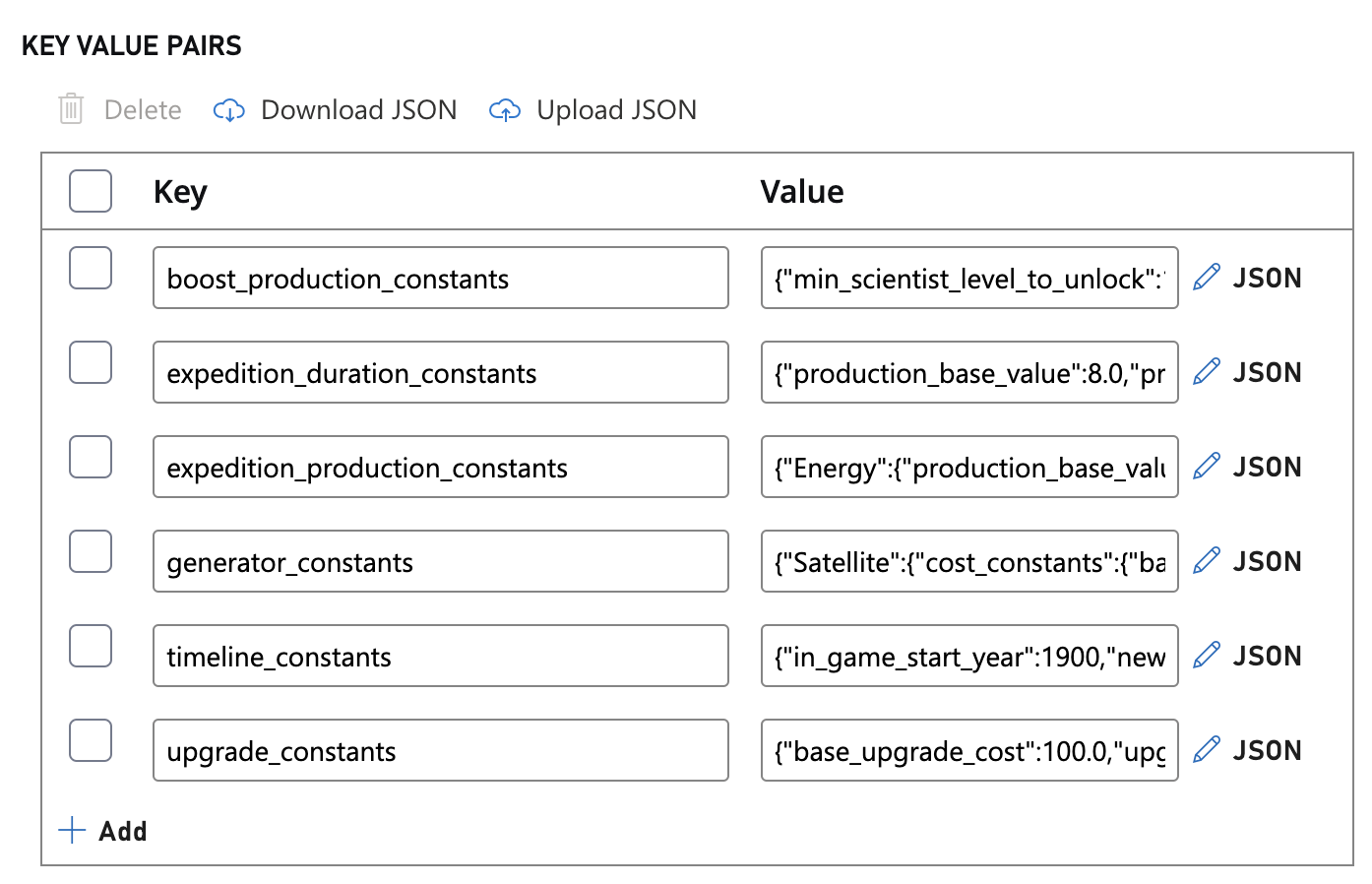Click pencil icon for boost_production_constants row
The width and height of the screenshot is (1372, 884).
(x=1207, y=278)
